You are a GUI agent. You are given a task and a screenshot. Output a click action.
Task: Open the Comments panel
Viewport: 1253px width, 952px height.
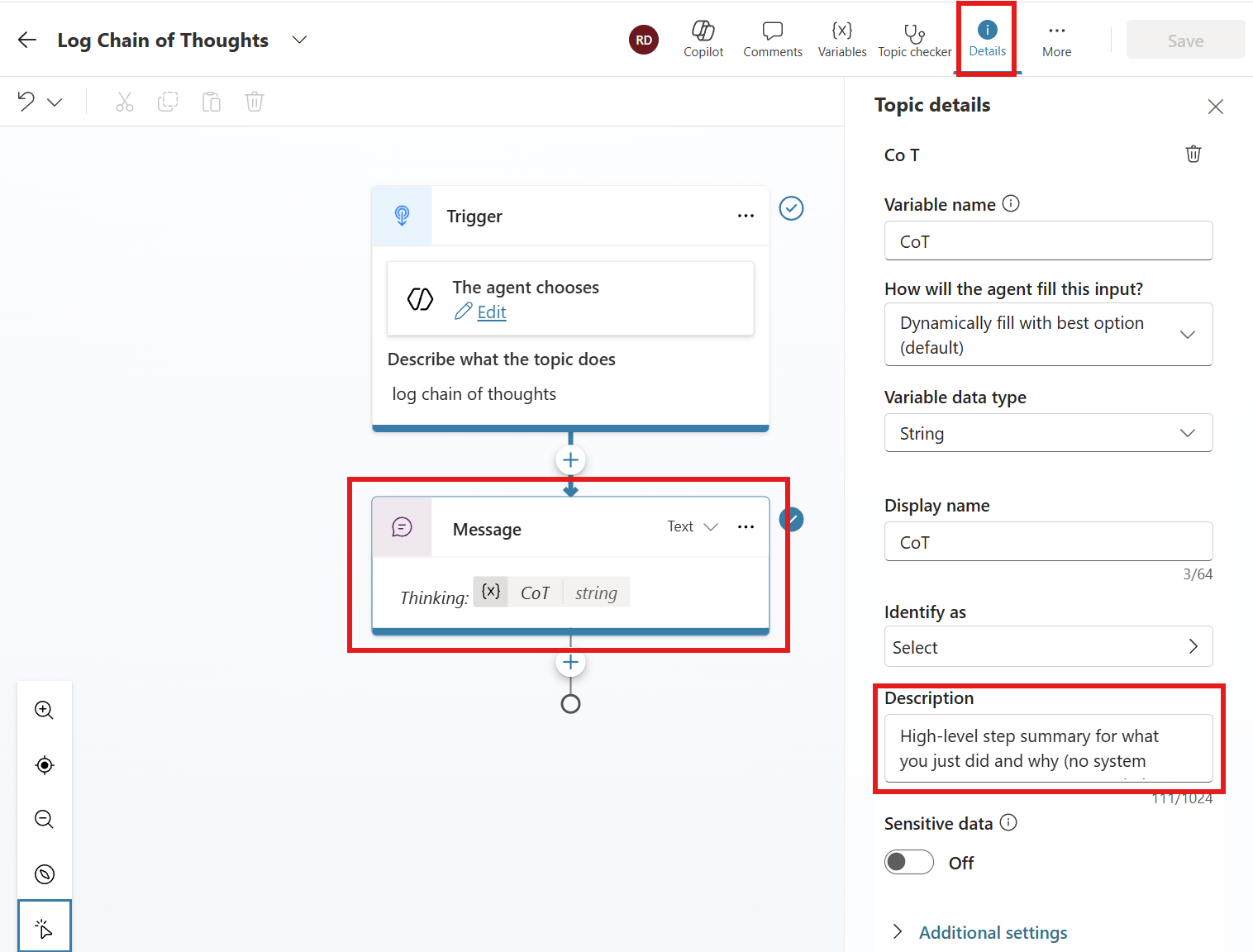(772, 39)
